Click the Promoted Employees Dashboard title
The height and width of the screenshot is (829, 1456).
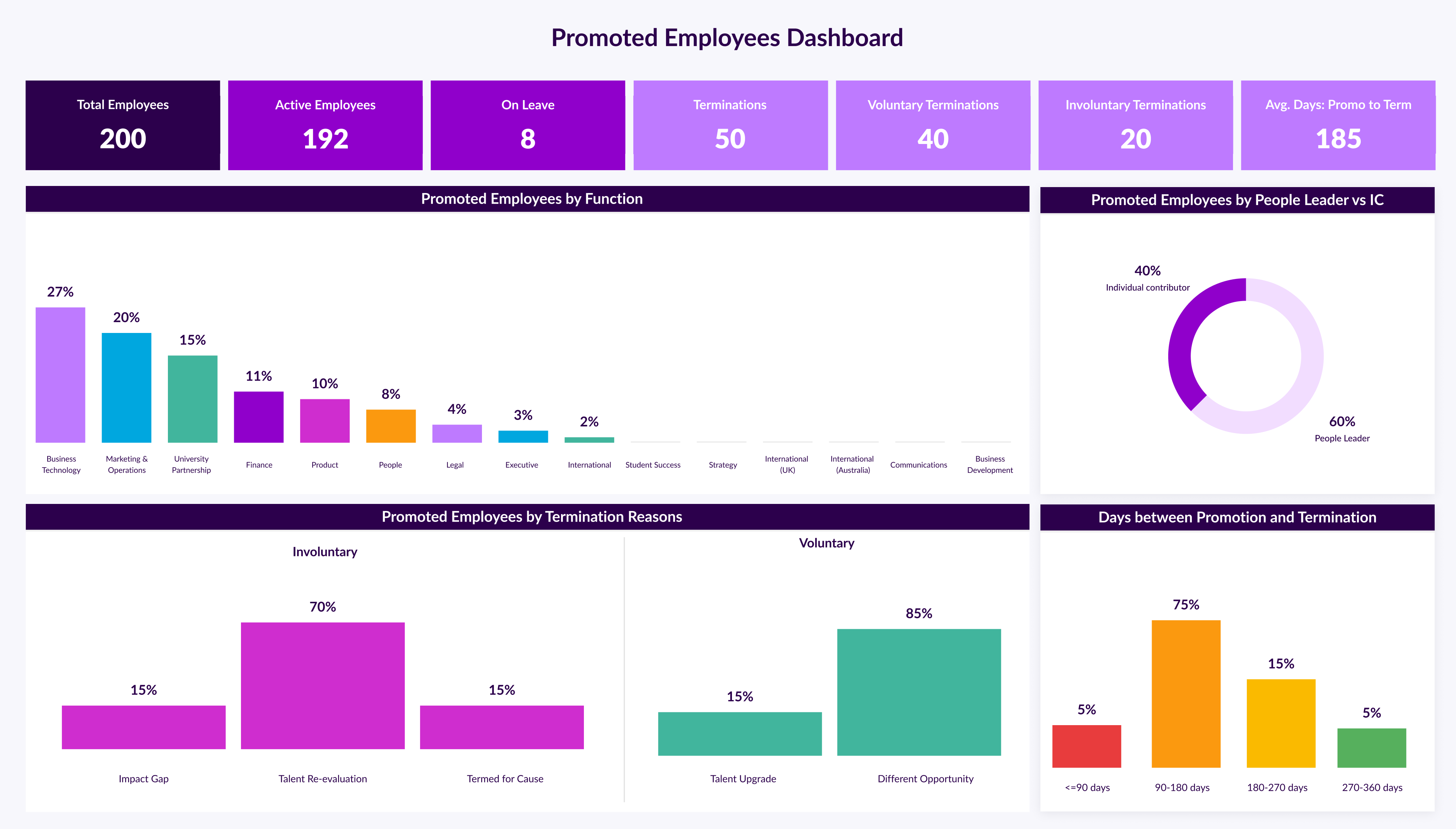click(727, 37)
